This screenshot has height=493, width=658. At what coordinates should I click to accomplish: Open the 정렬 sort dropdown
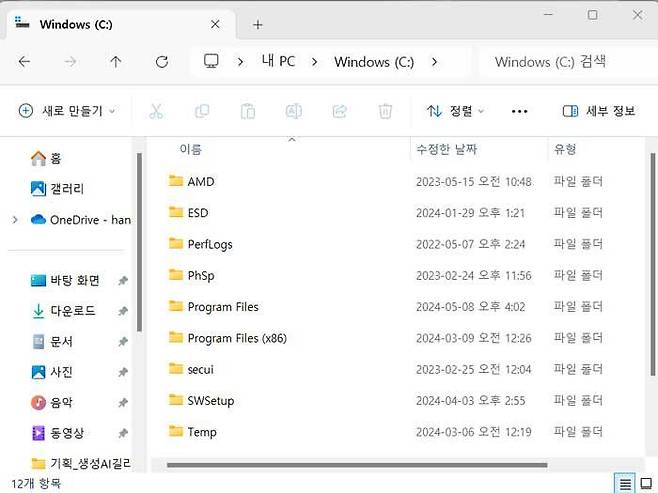coord(456,111)
